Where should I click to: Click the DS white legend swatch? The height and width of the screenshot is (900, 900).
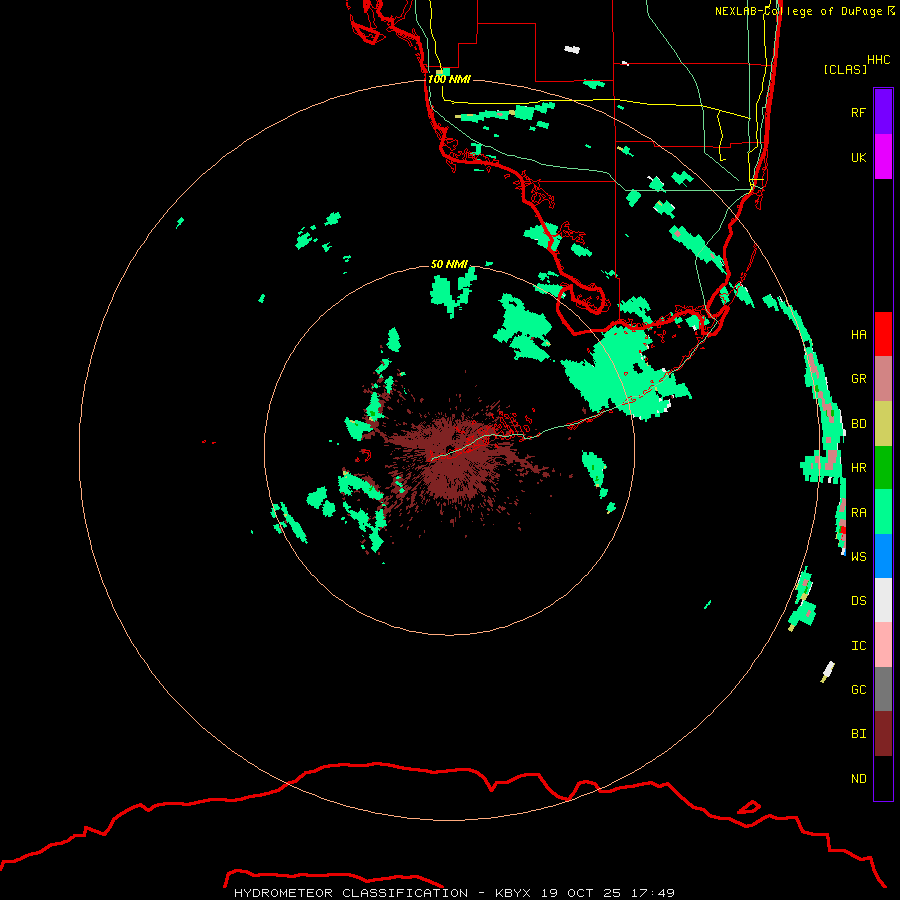click(883, 600)
